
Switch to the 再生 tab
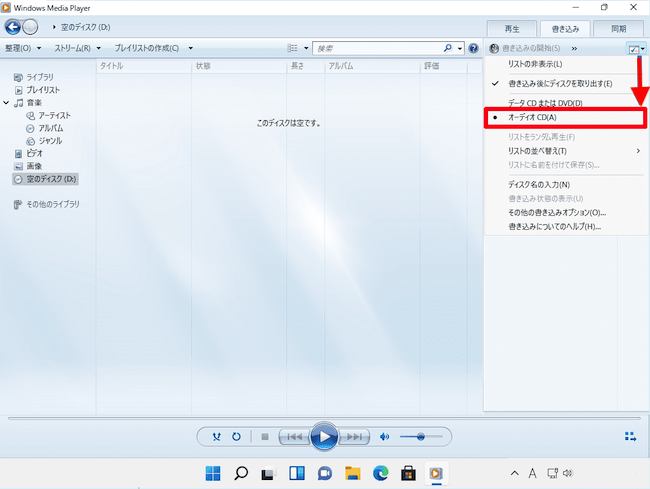[512, 29]
